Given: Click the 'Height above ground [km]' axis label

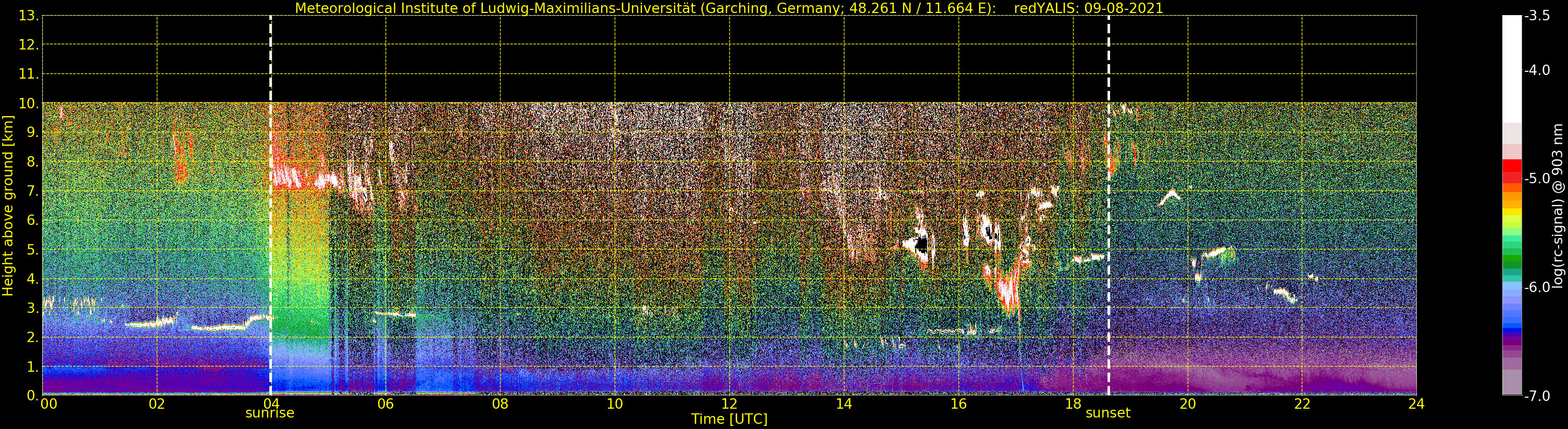Looking at the screenshot, I should [x=8, y=205].
